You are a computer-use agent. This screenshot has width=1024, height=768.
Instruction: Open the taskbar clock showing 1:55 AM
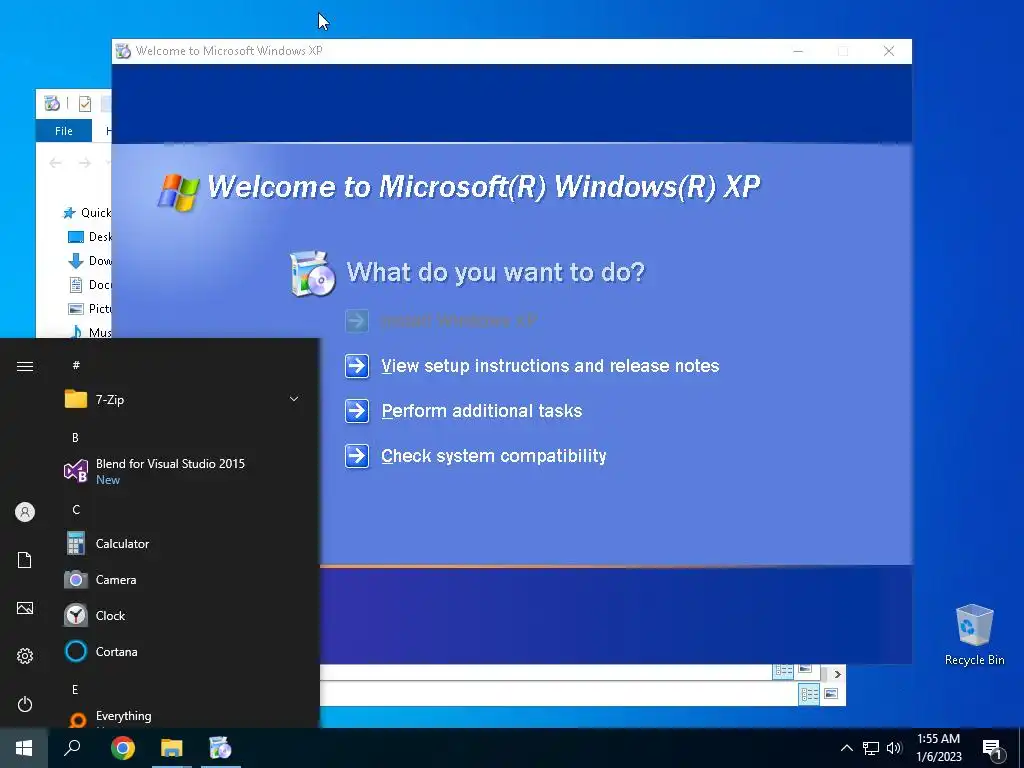click(x=938, y=748)
